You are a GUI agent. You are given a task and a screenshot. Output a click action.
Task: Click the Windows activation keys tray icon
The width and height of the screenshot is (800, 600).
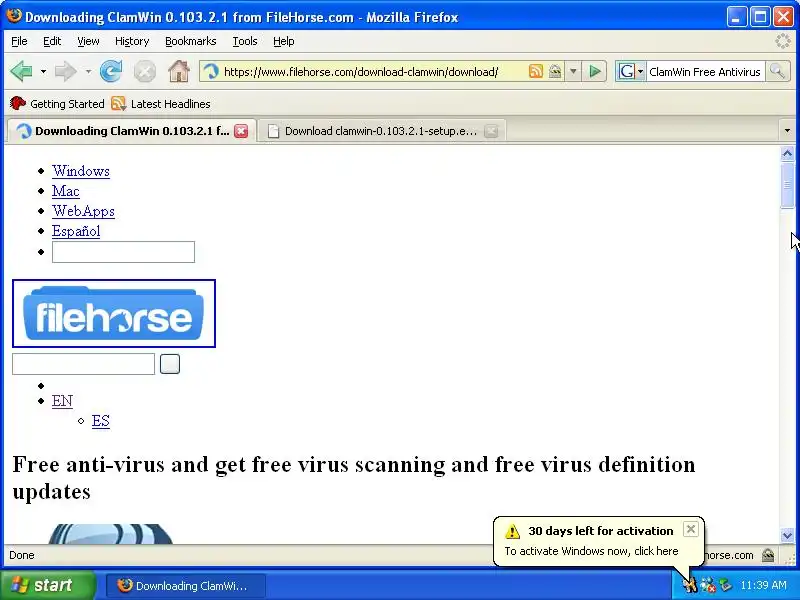[x=690, y=585]
